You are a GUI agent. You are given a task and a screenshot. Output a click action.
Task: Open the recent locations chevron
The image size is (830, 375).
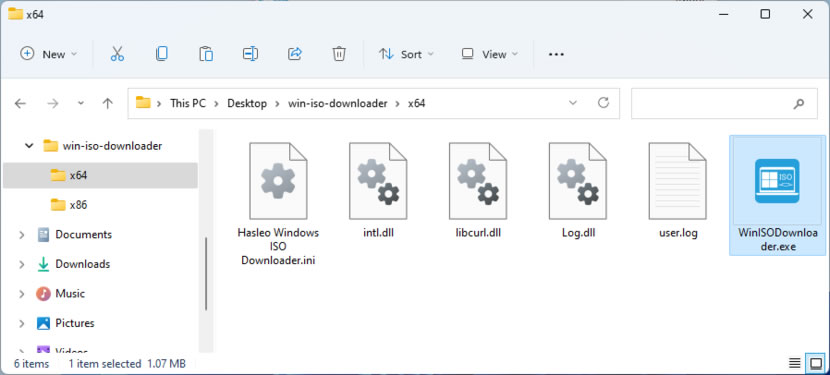tap(80, 103)
